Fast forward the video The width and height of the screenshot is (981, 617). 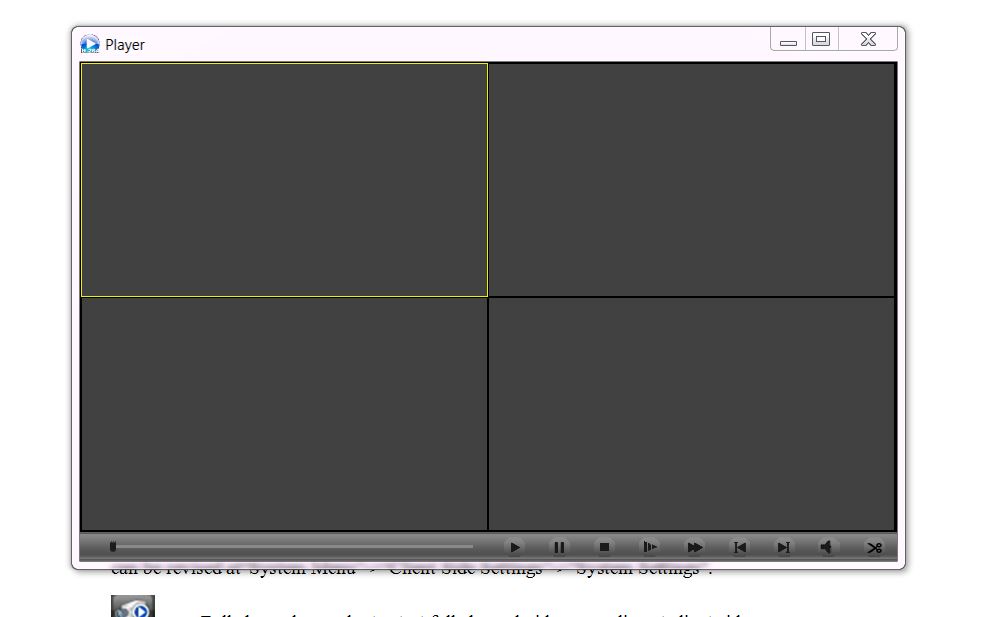(x=694, y=548)
